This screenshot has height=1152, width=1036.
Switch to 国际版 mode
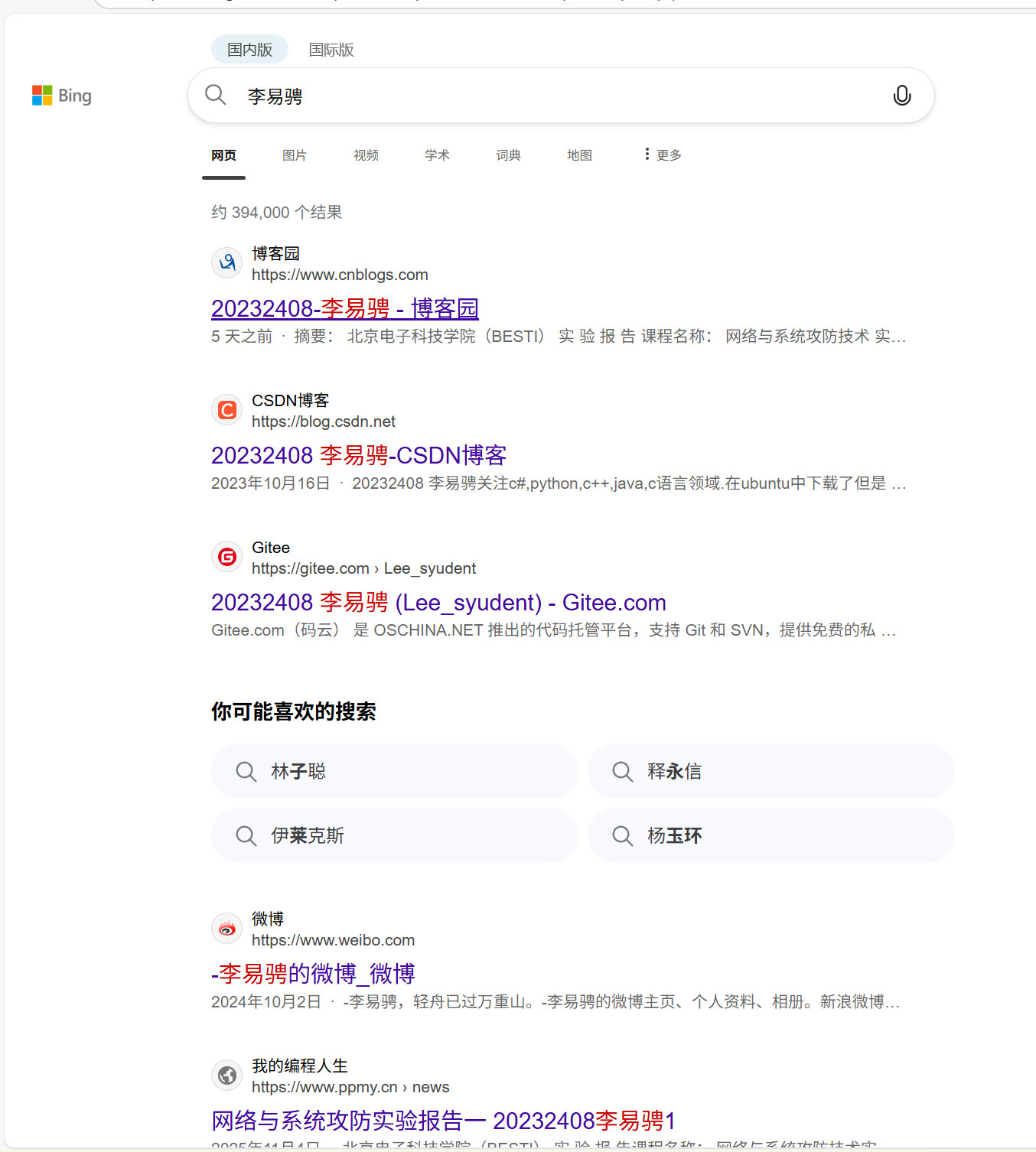tap(331, 49)
